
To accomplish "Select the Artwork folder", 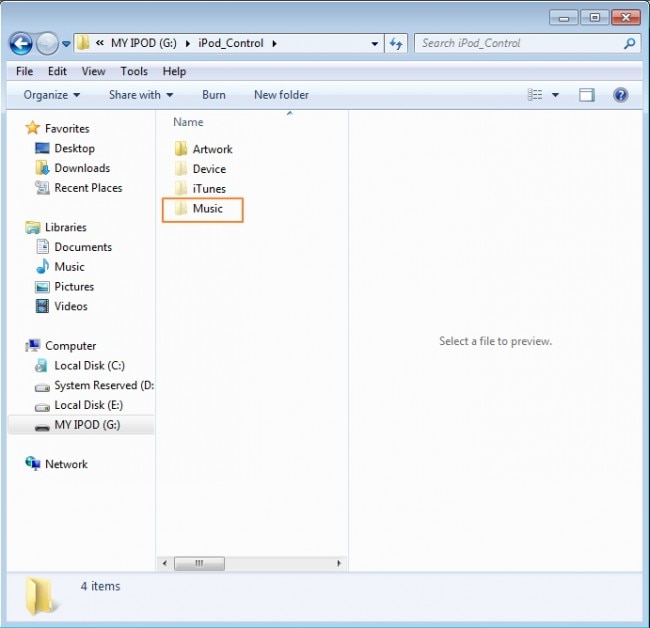I will pos(204,149).
